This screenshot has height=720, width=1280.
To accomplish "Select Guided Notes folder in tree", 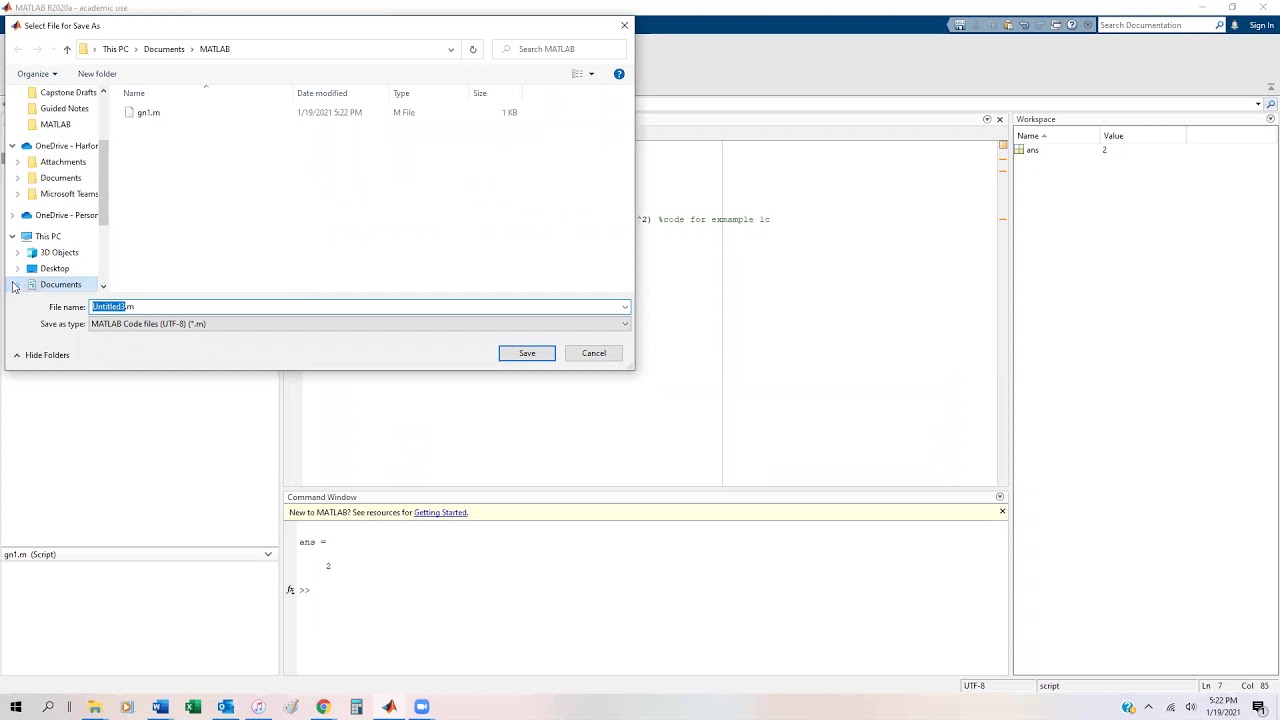I will point(64,109).
